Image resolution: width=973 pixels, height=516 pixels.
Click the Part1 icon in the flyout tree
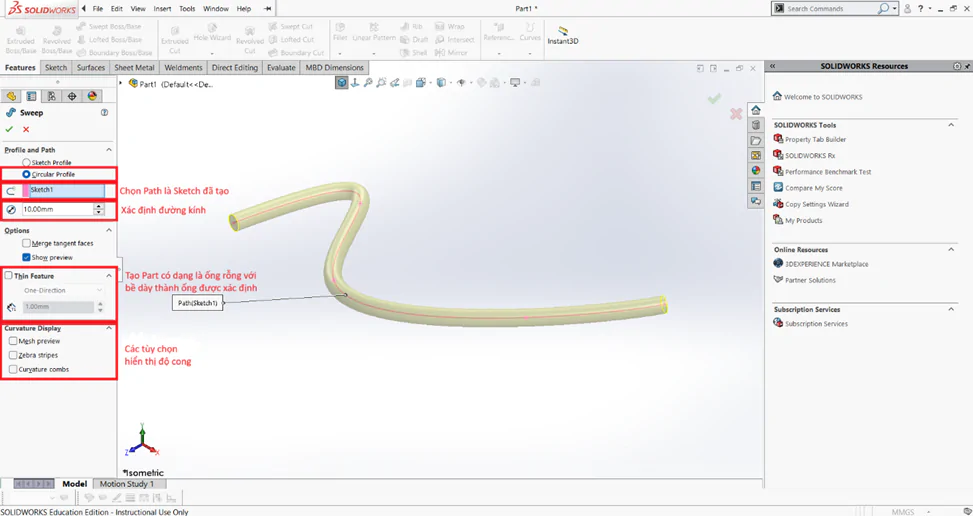tap(133, 84)
